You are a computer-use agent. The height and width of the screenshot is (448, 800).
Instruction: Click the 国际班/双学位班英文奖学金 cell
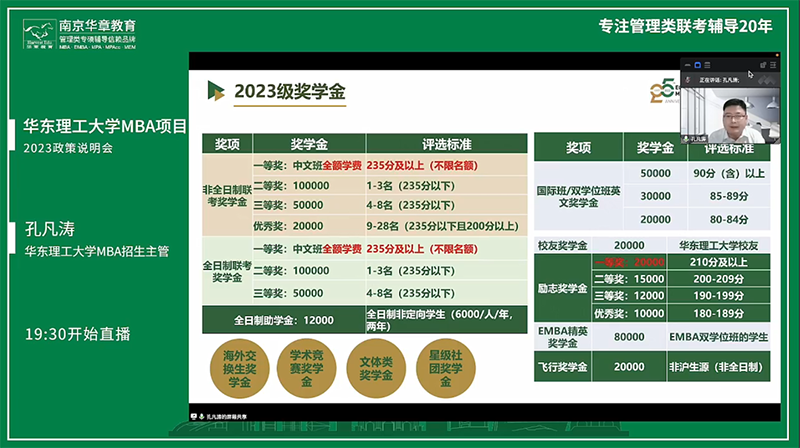[578, 196]
